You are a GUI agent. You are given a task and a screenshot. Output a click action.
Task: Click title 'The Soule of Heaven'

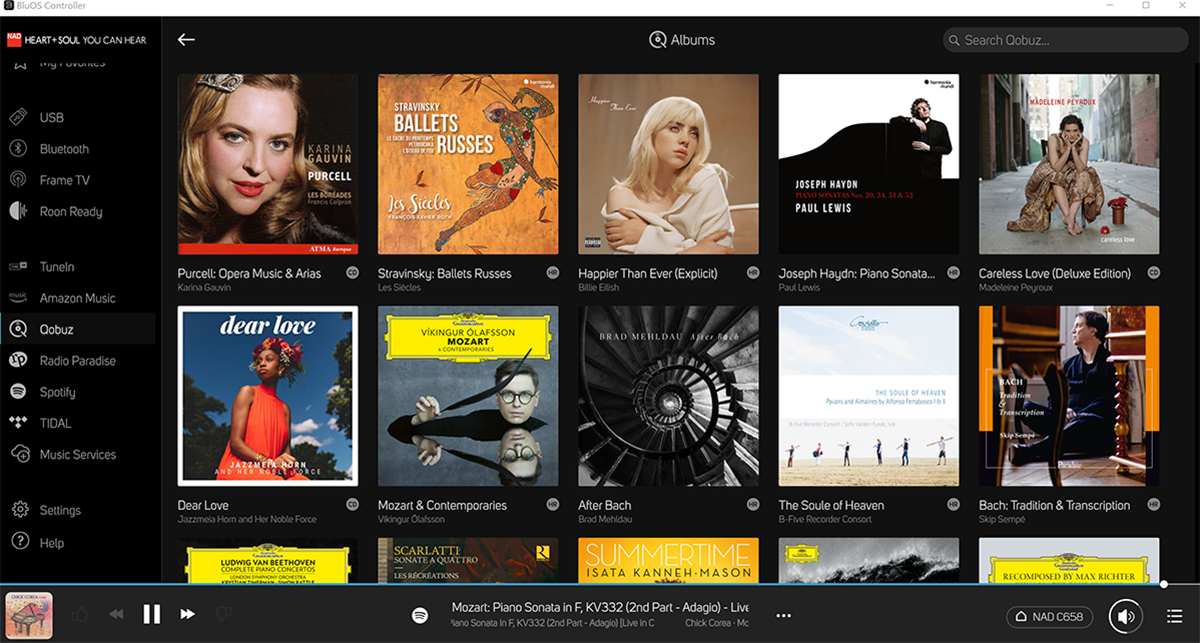coord(831,505)
